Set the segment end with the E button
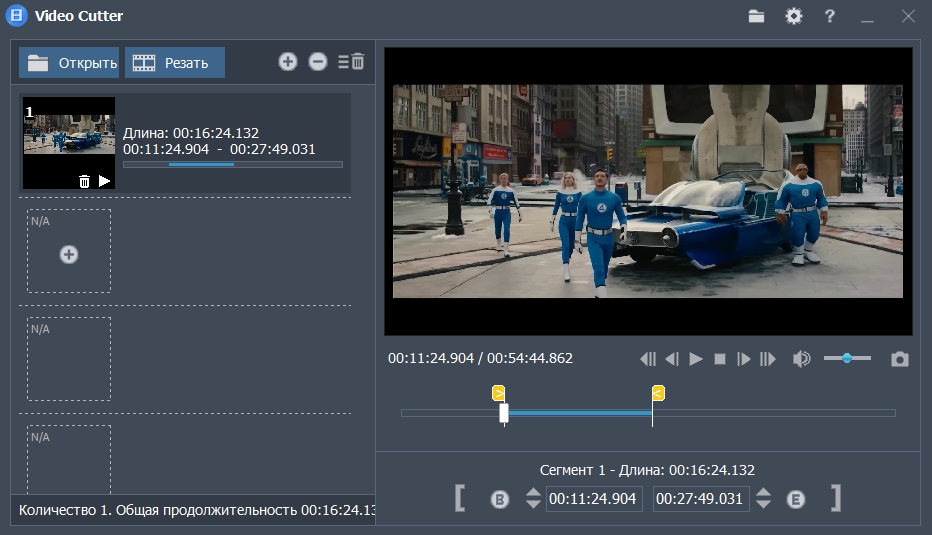The height and width of the screenshot is (535, 932). pyautogui.click(x=796, y=499)
